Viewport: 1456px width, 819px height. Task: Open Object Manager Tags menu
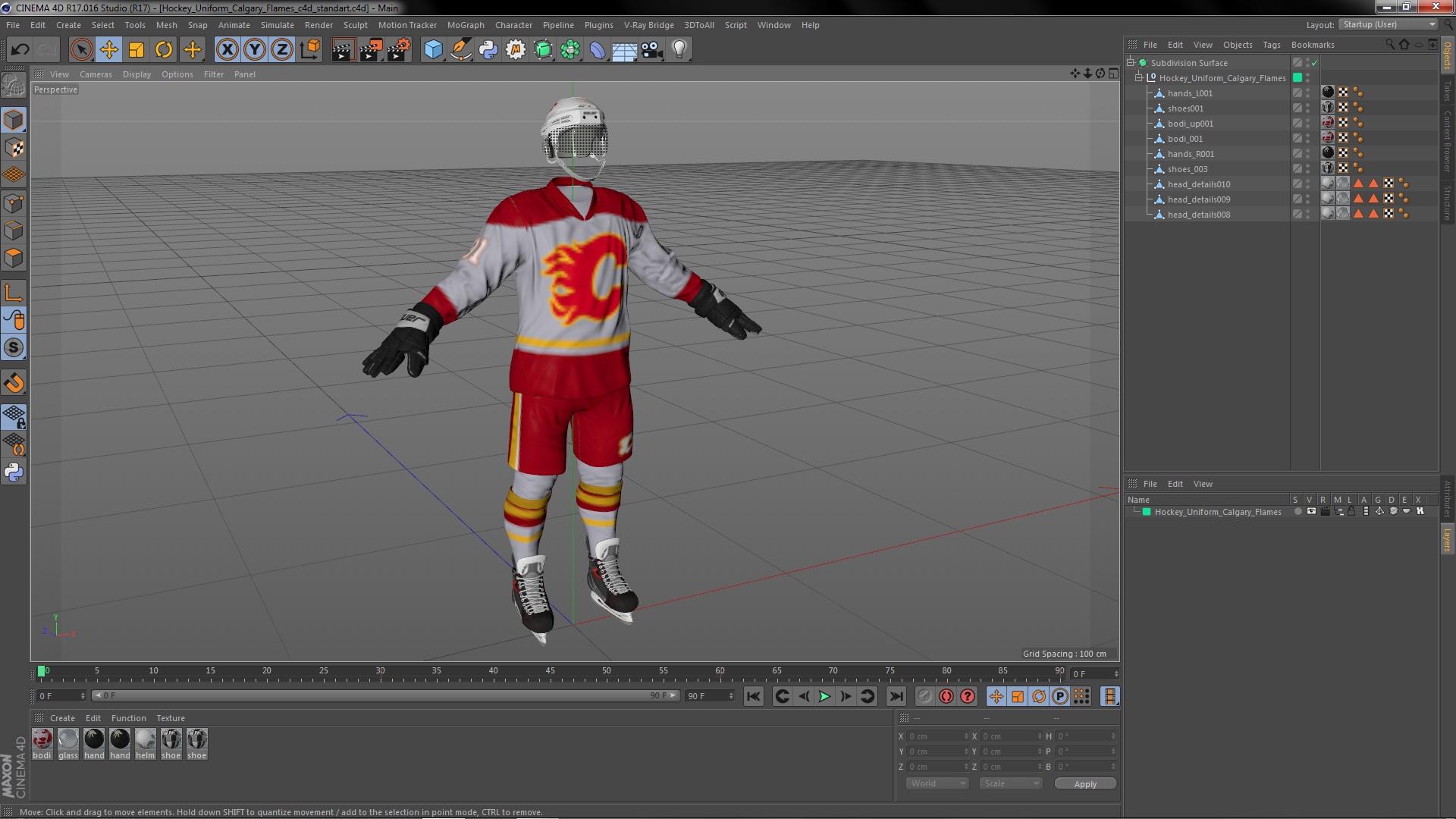click(1272, 45)
